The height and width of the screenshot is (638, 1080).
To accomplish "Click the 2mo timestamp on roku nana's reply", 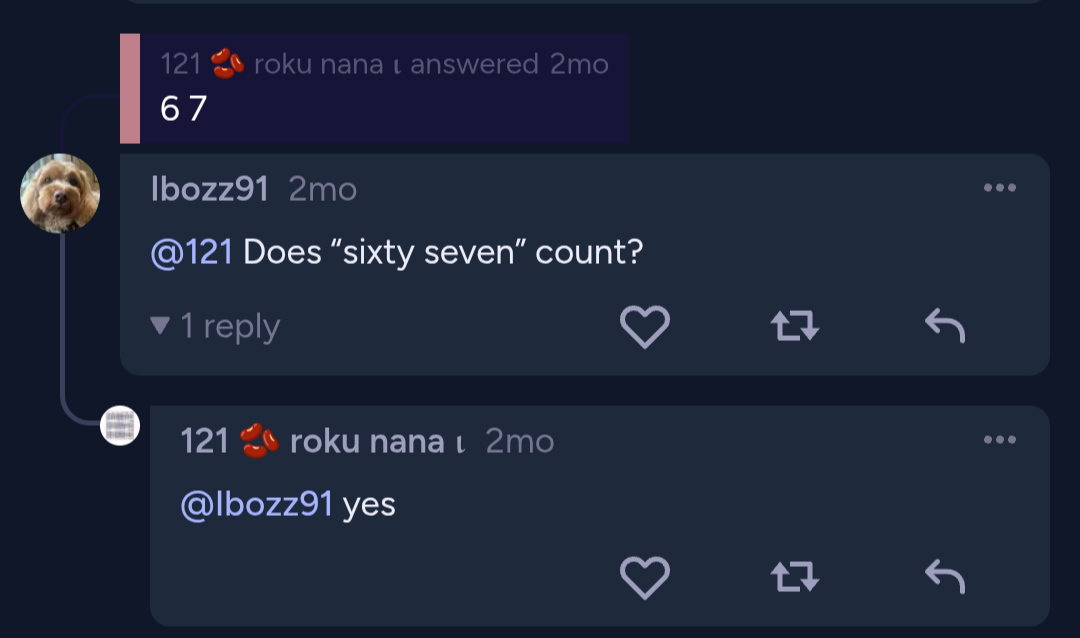I will pyautogui.click(x=519, y=441).
